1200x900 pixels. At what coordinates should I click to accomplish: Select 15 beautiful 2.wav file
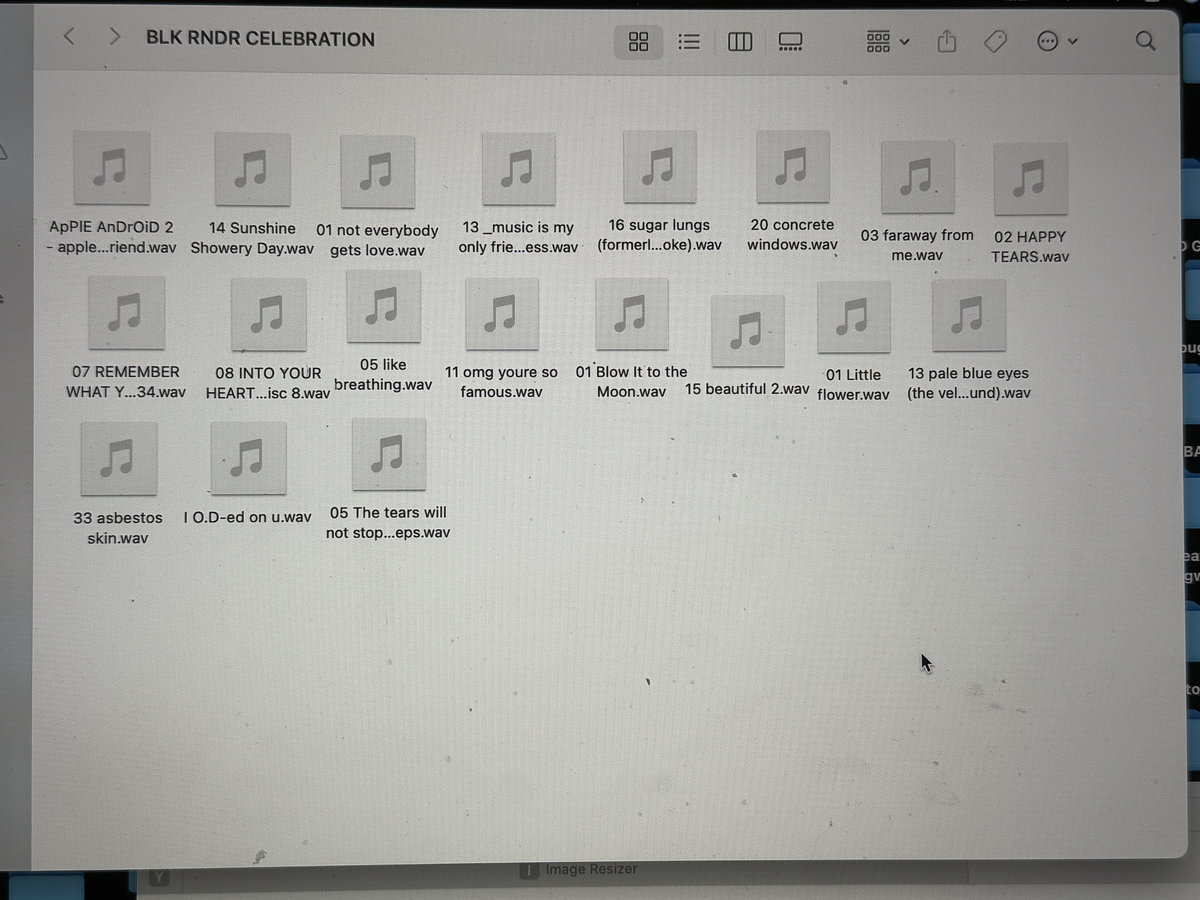(747, 332)
